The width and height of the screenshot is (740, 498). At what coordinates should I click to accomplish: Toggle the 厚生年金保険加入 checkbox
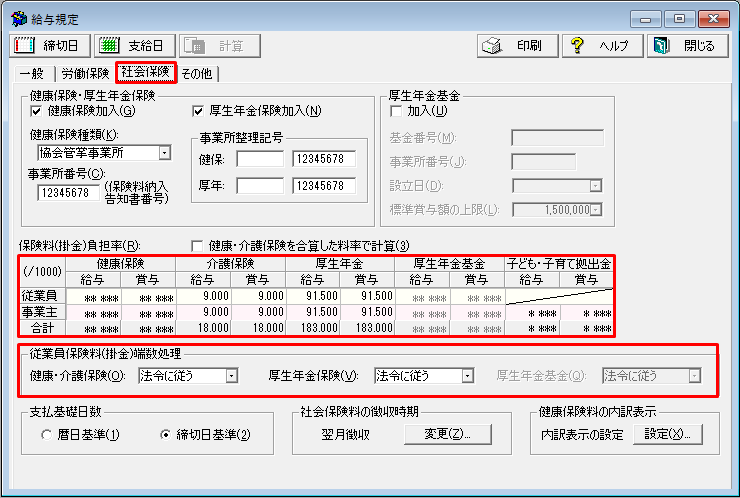pyautogui.click(x=198, y=111)
